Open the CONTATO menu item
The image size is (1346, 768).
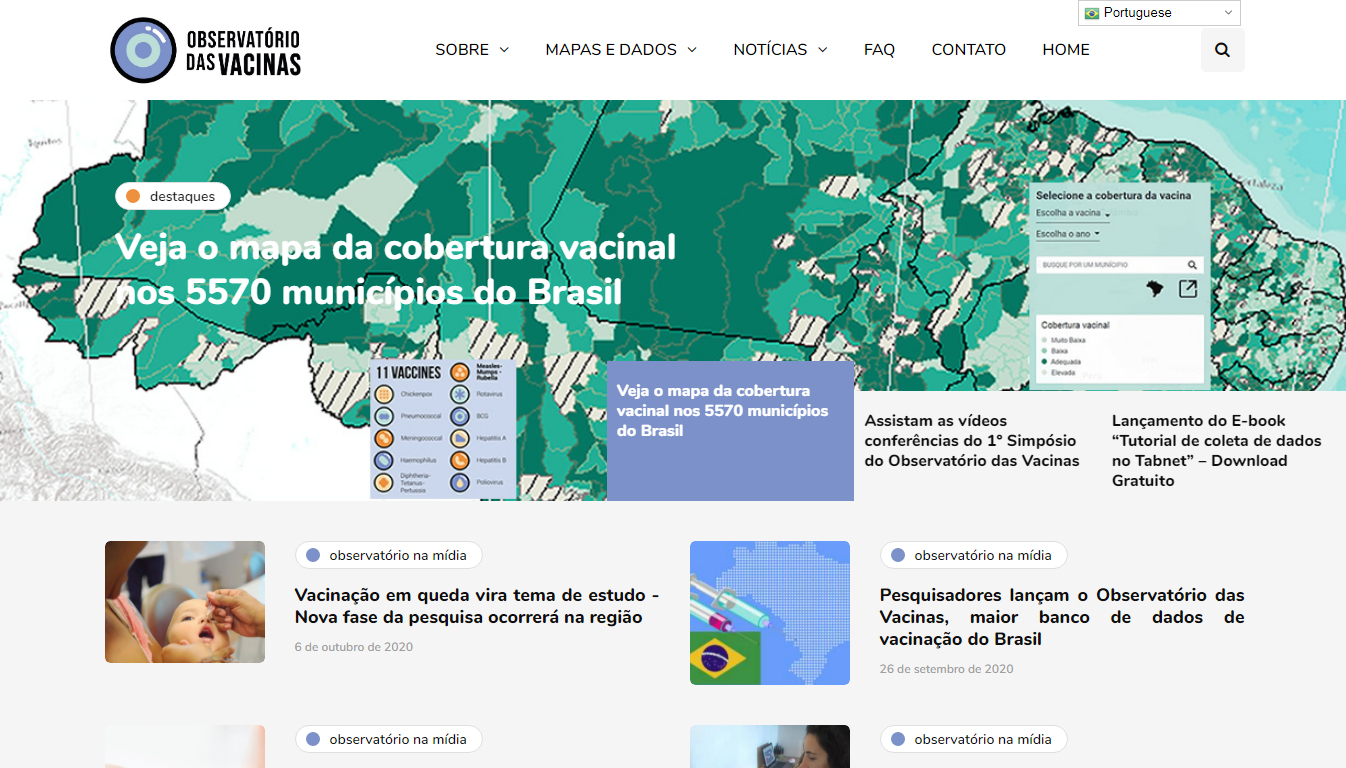pos(968,50)
